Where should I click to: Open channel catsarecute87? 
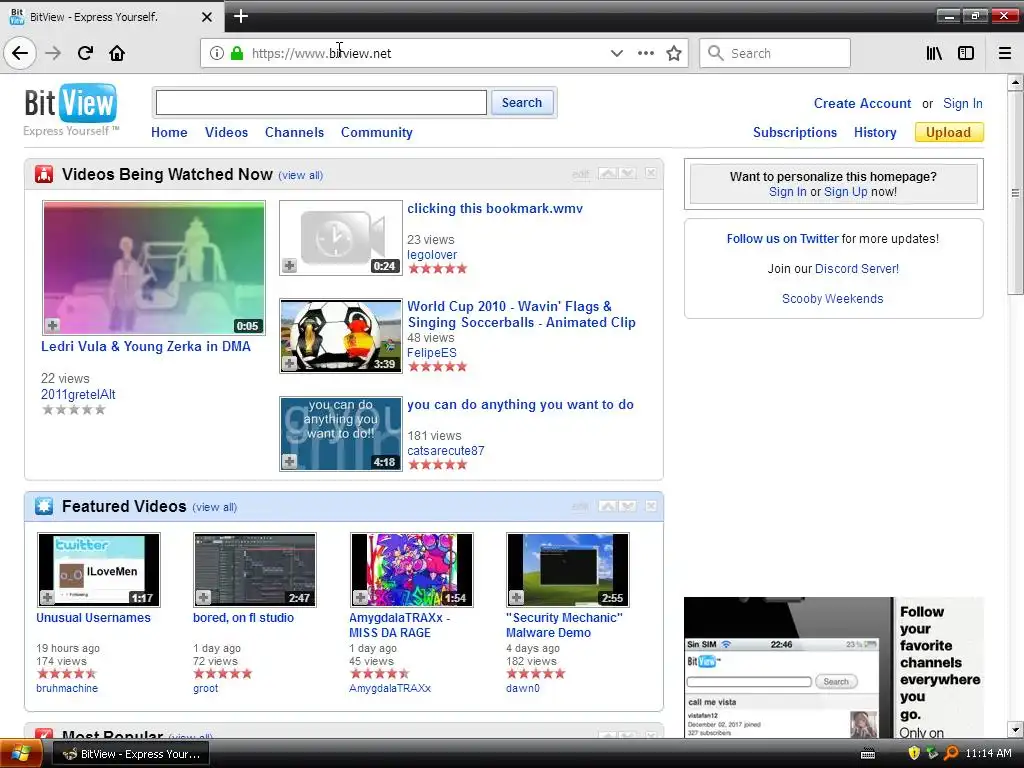tap(446, 451)
